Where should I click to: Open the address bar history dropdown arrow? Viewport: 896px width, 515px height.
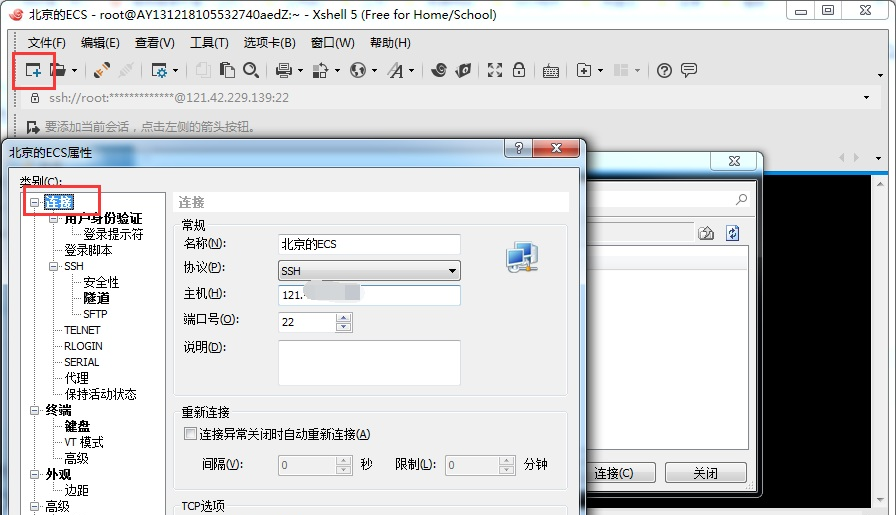coord(866,98)
